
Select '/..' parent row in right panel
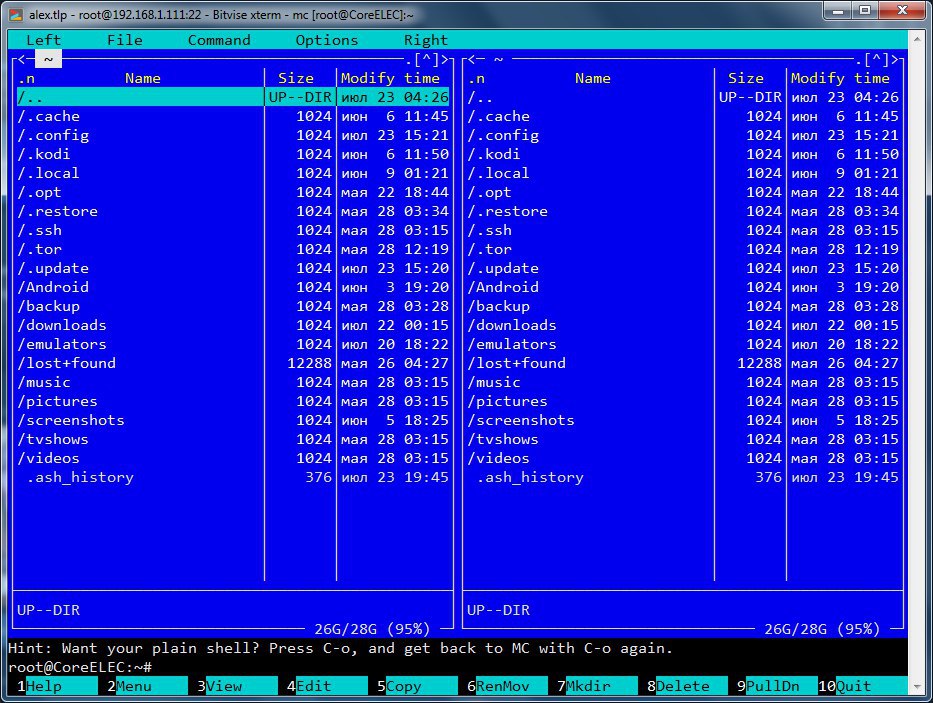tap(683, 97)
